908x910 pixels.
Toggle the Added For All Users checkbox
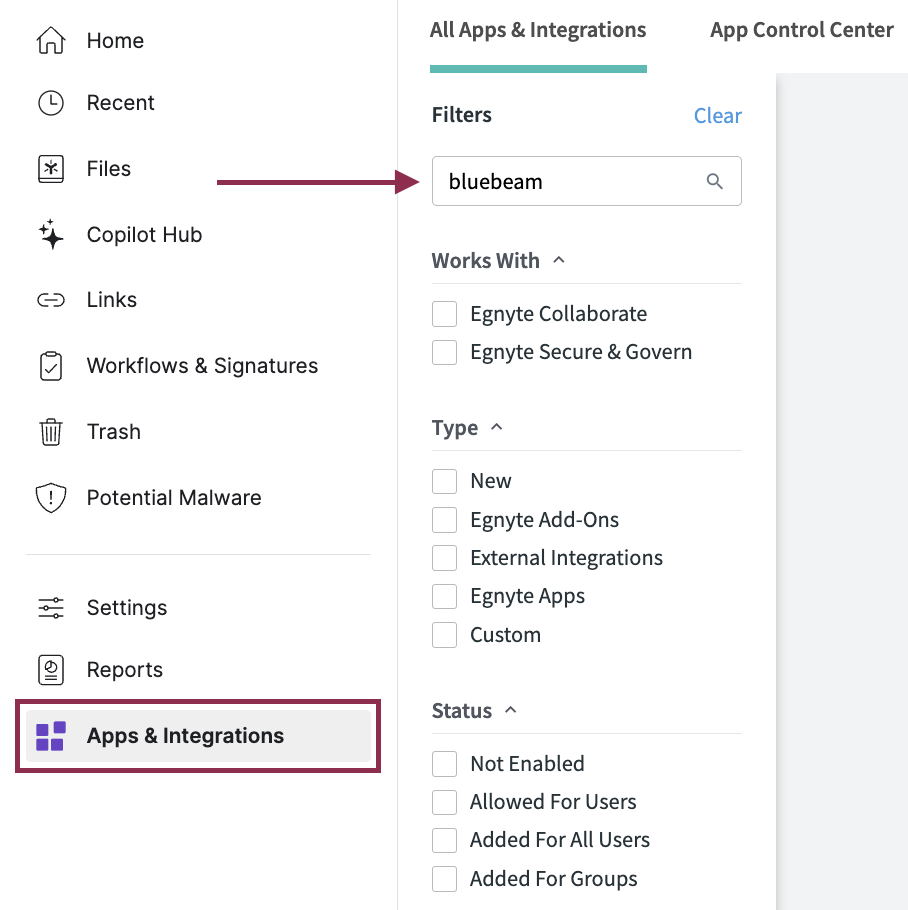coord(444,840)
